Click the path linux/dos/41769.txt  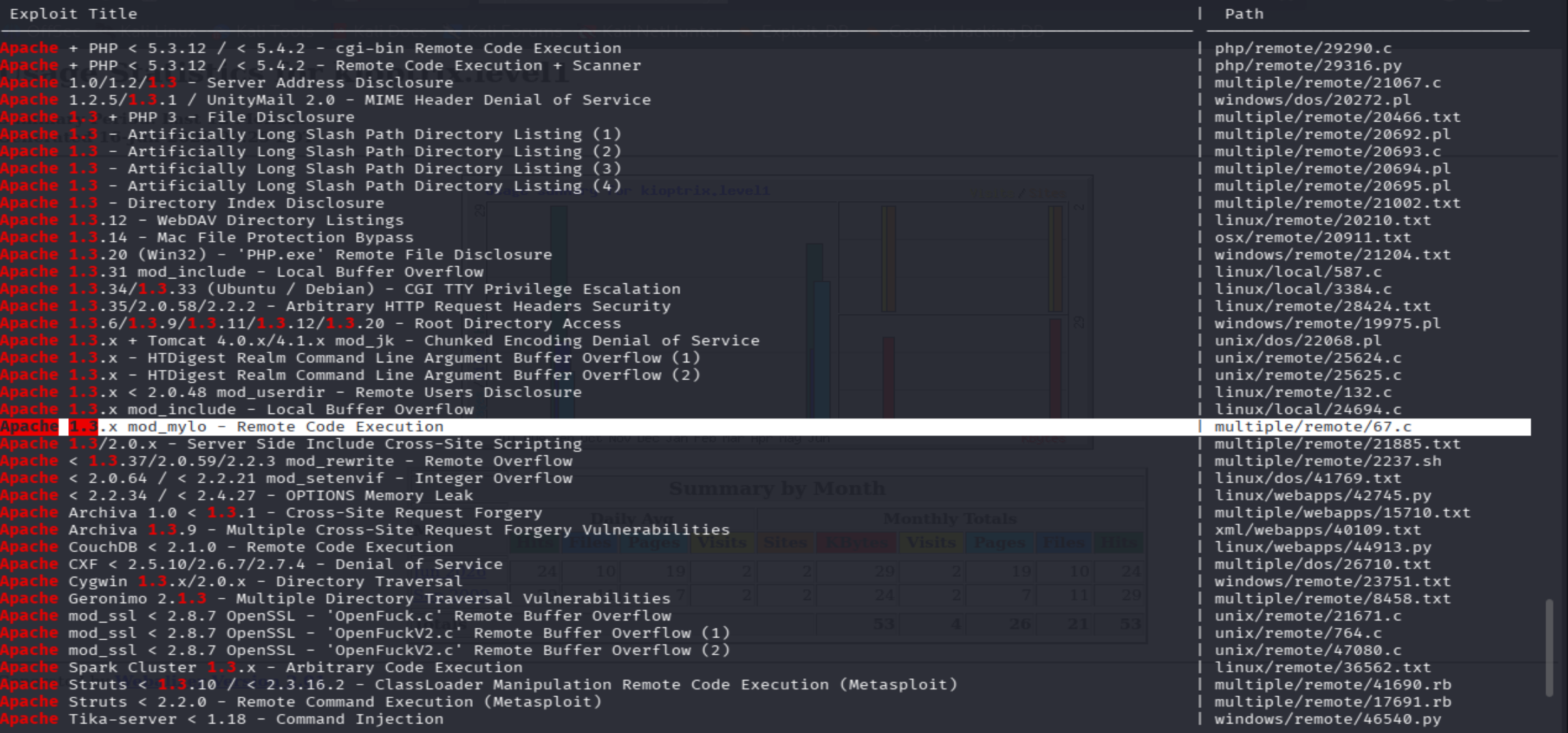tap(1308, 478)
